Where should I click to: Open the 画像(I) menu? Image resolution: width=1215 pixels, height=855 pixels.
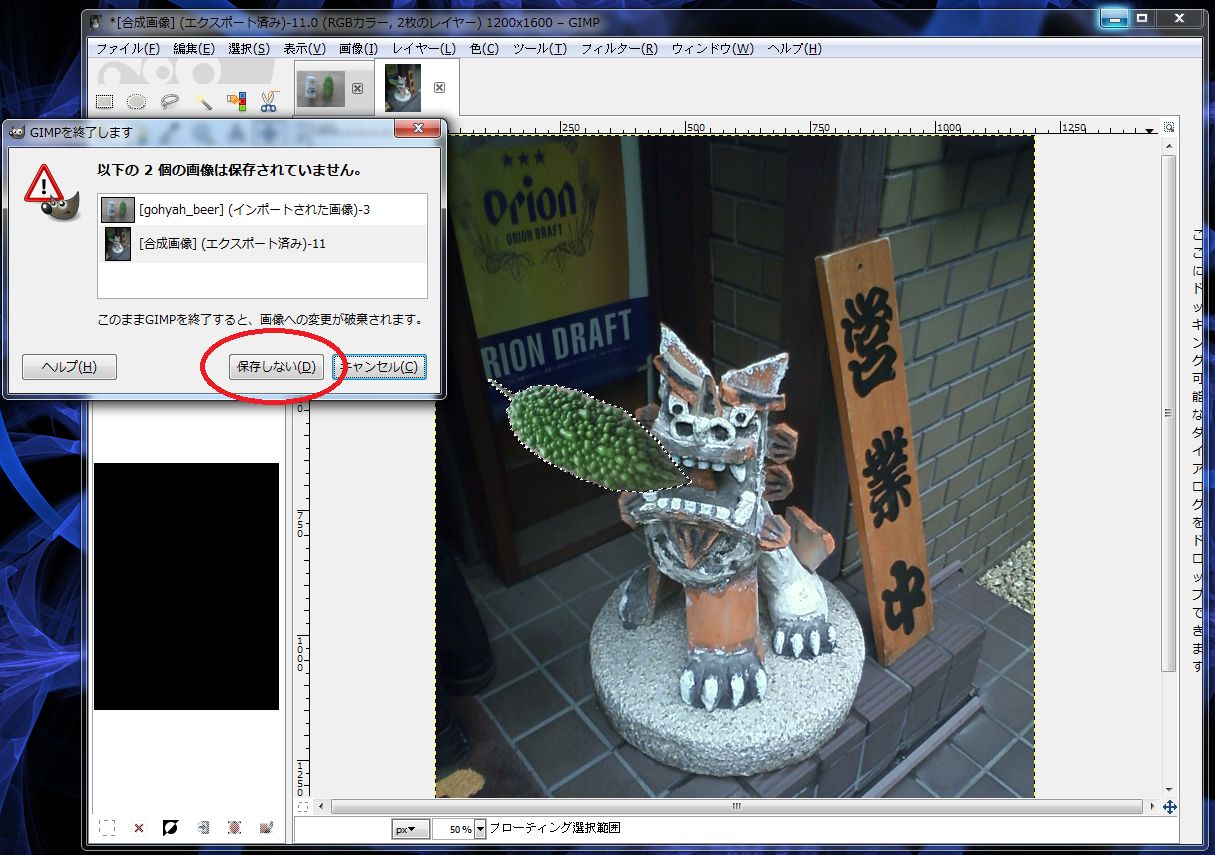[x=358, y=49]
